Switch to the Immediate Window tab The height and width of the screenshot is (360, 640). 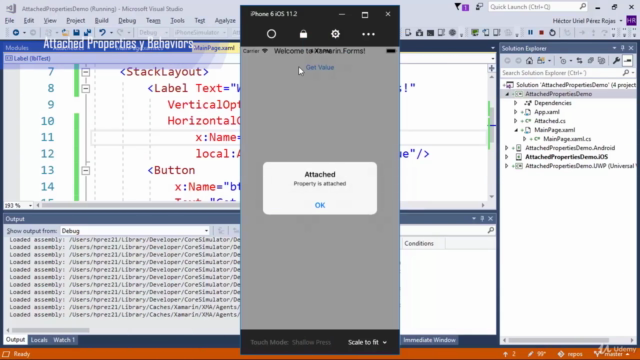[x=429, y=340]
